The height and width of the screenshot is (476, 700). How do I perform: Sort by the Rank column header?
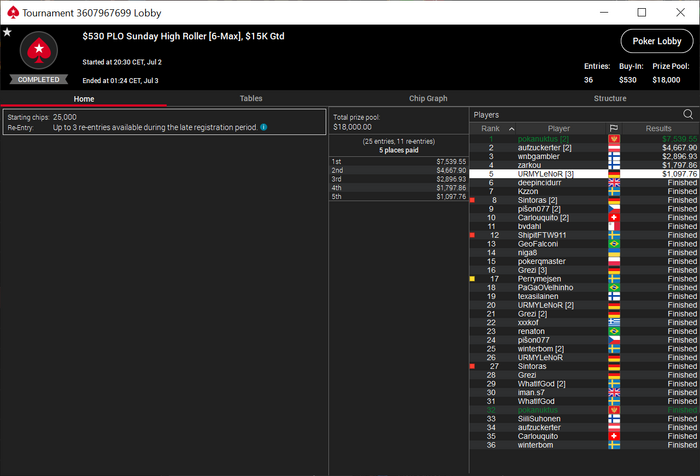(x=490, y=129)
